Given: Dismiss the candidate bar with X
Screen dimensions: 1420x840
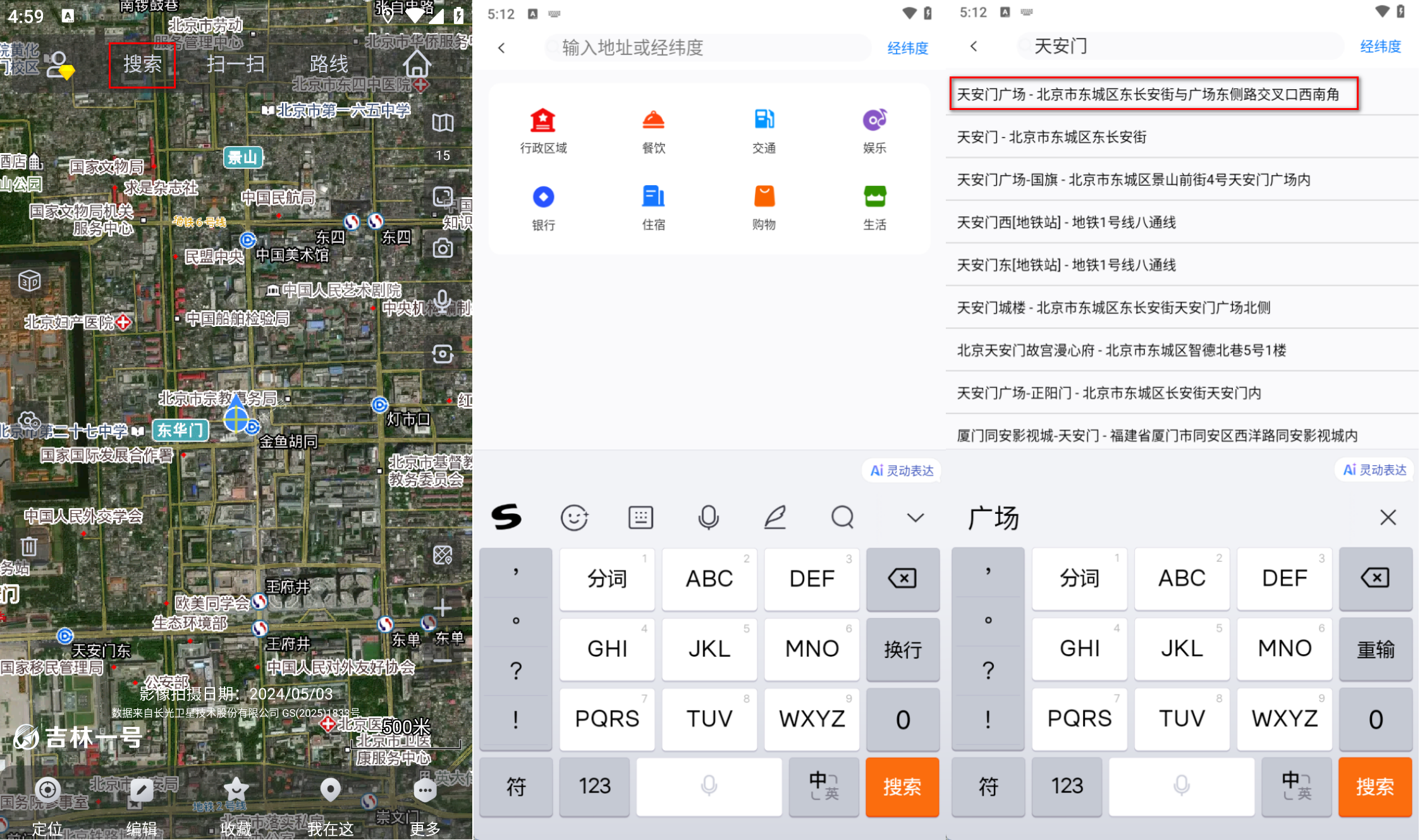Looking at the screenshot, I should point(1388,518).
